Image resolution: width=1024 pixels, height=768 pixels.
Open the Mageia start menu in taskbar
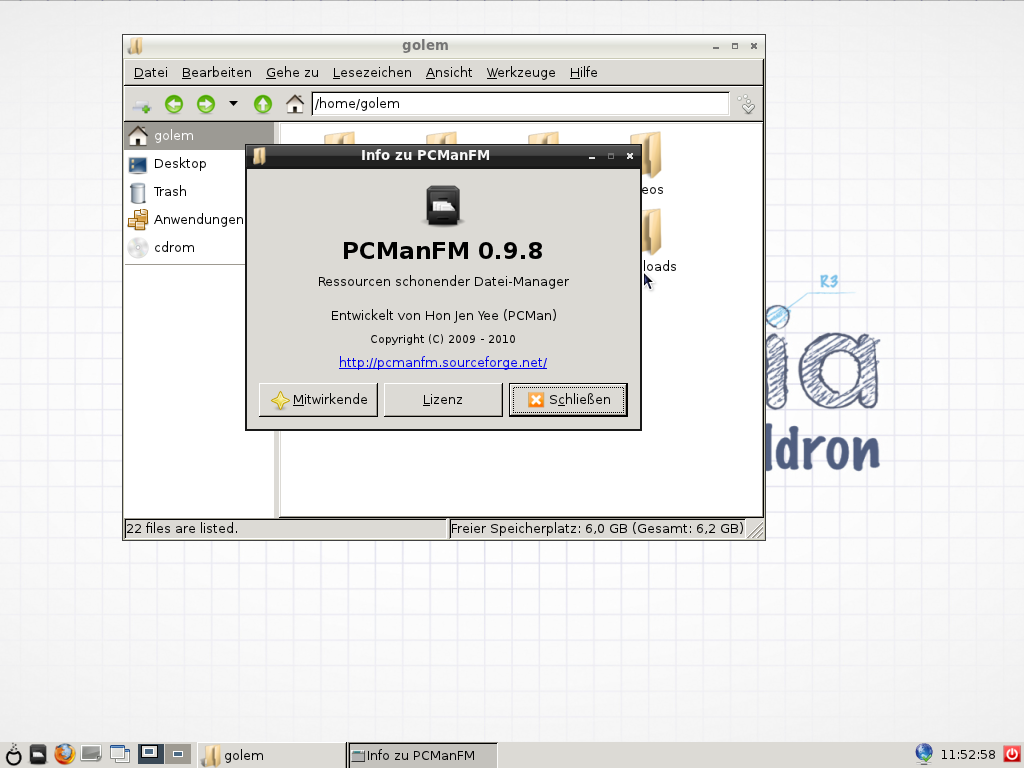(x=13, y=754)
